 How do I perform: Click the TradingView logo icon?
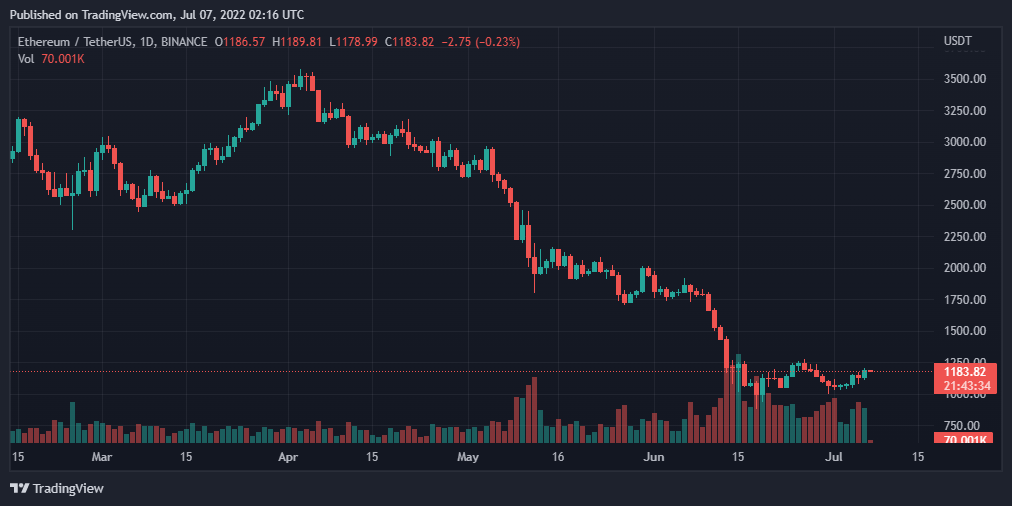[x=19, y=488]
